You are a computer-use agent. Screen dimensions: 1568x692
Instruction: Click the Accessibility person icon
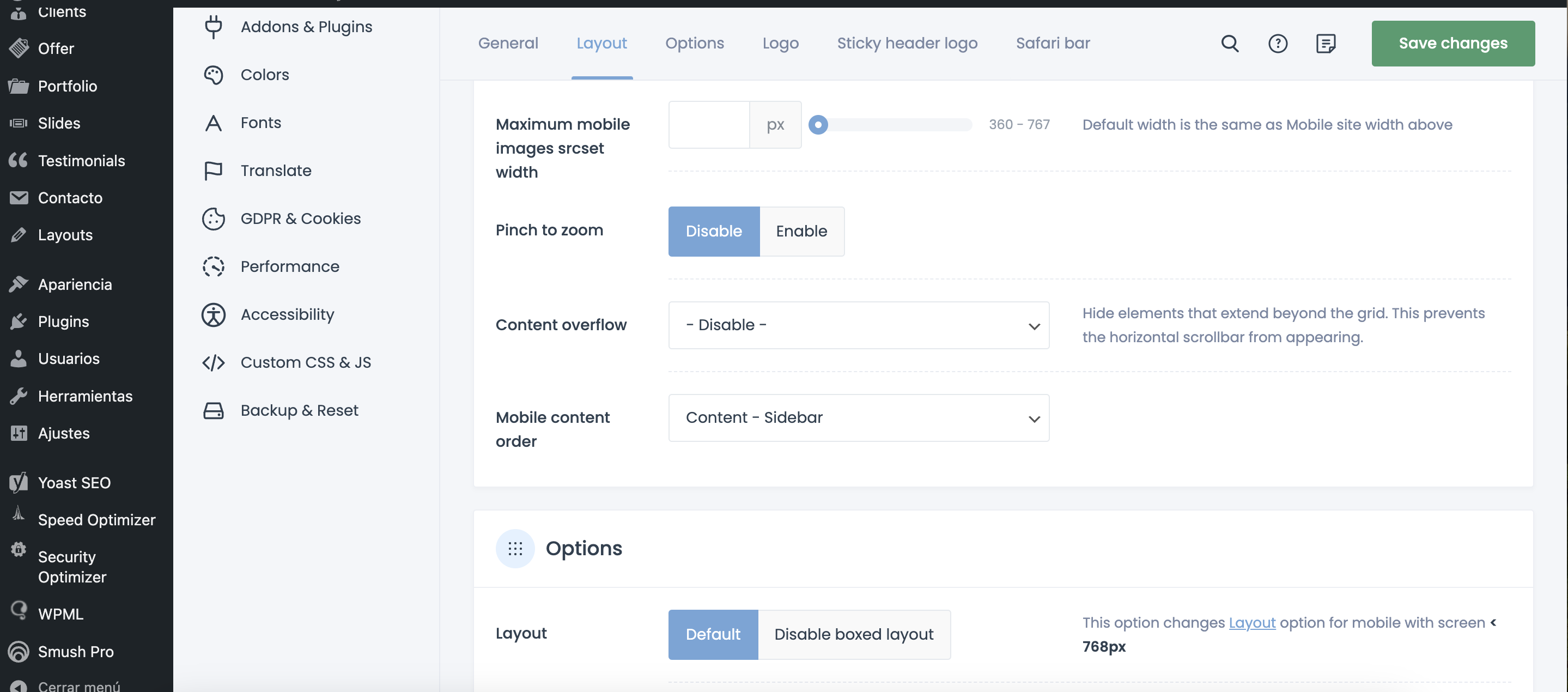coord(213,314)
